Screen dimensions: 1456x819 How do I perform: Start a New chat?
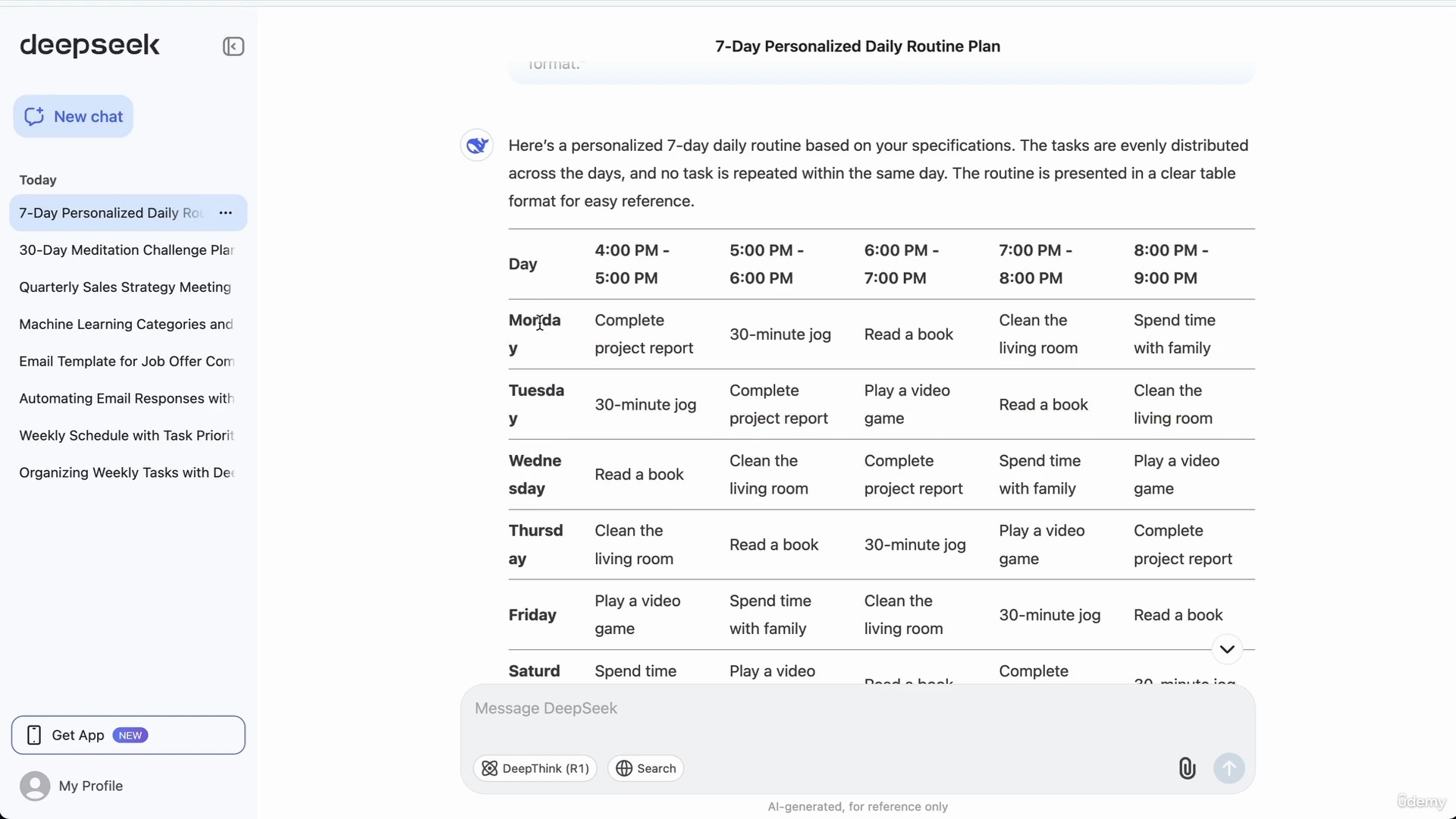click(x=74, y=116)
